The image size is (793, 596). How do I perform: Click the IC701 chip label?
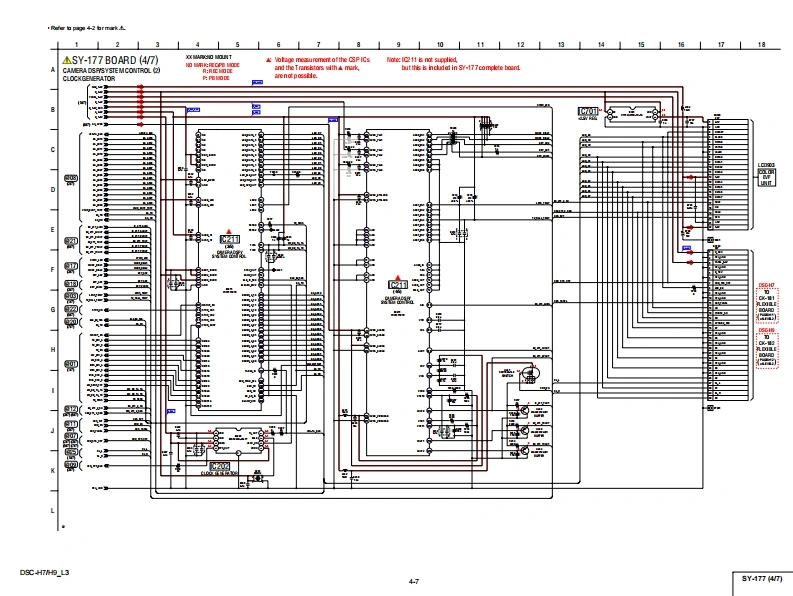pyautogui.click(x=589, y=111)
